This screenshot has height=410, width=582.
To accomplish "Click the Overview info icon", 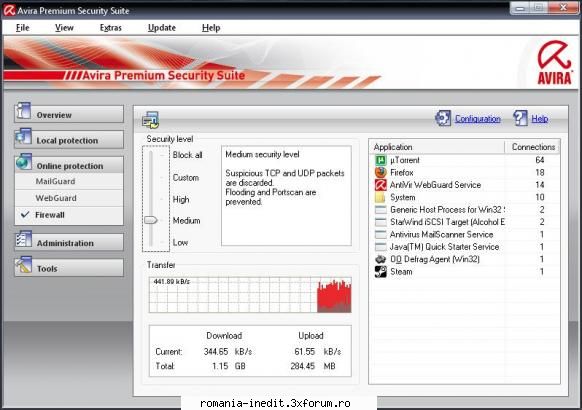I will click(23, 111).
